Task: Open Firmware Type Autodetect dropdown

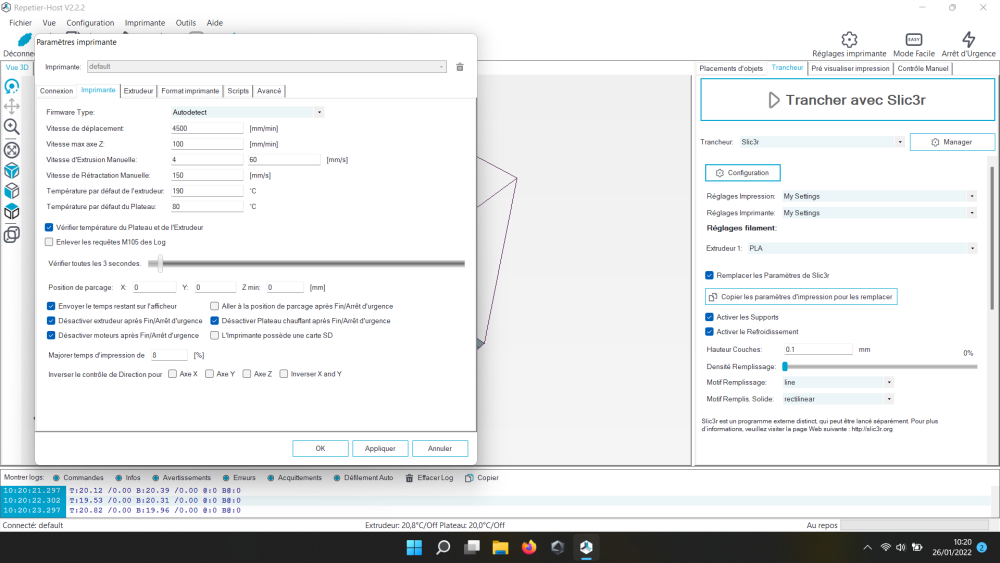Action: pos(247,112)
